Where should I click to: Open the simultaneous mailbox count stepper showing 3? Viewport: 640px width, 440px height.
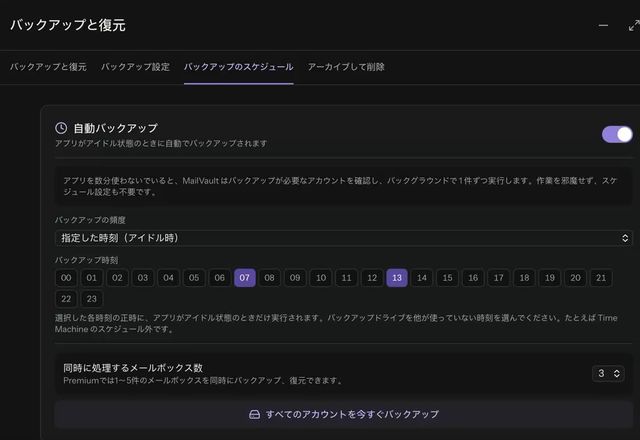[608, 373]
